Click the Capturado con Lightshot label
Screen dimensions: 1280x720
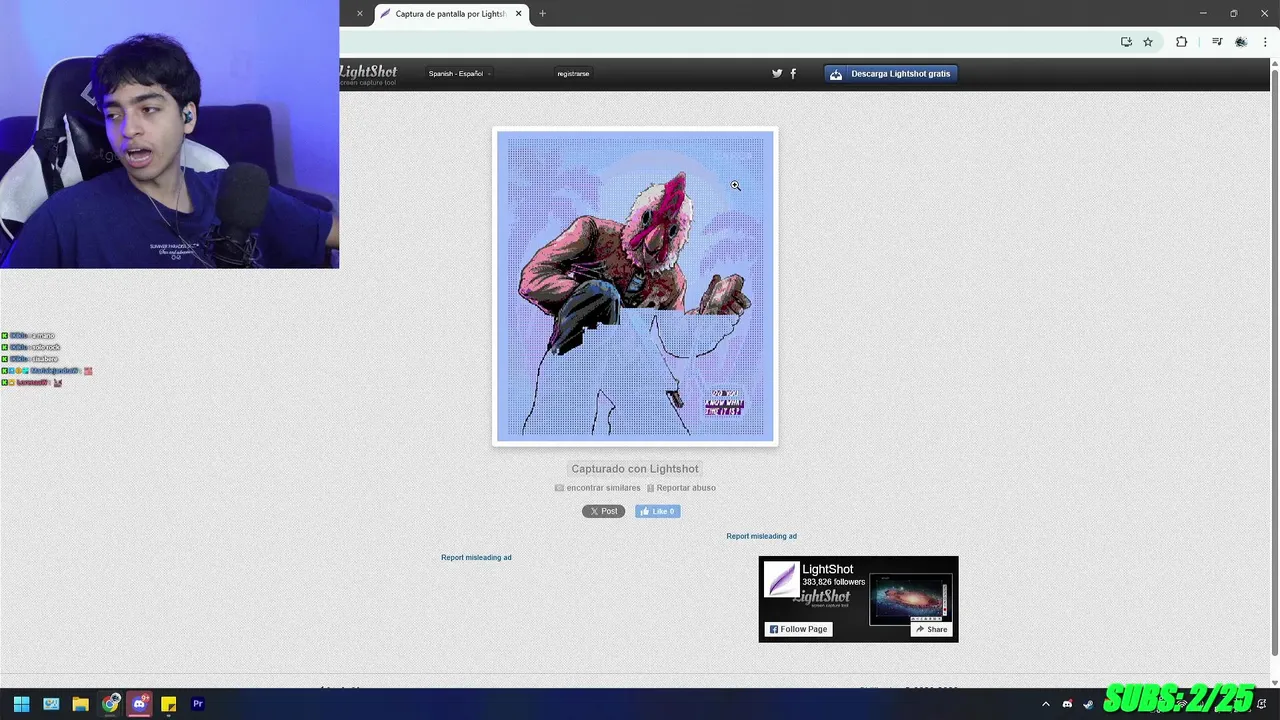(x=635, y=468)
